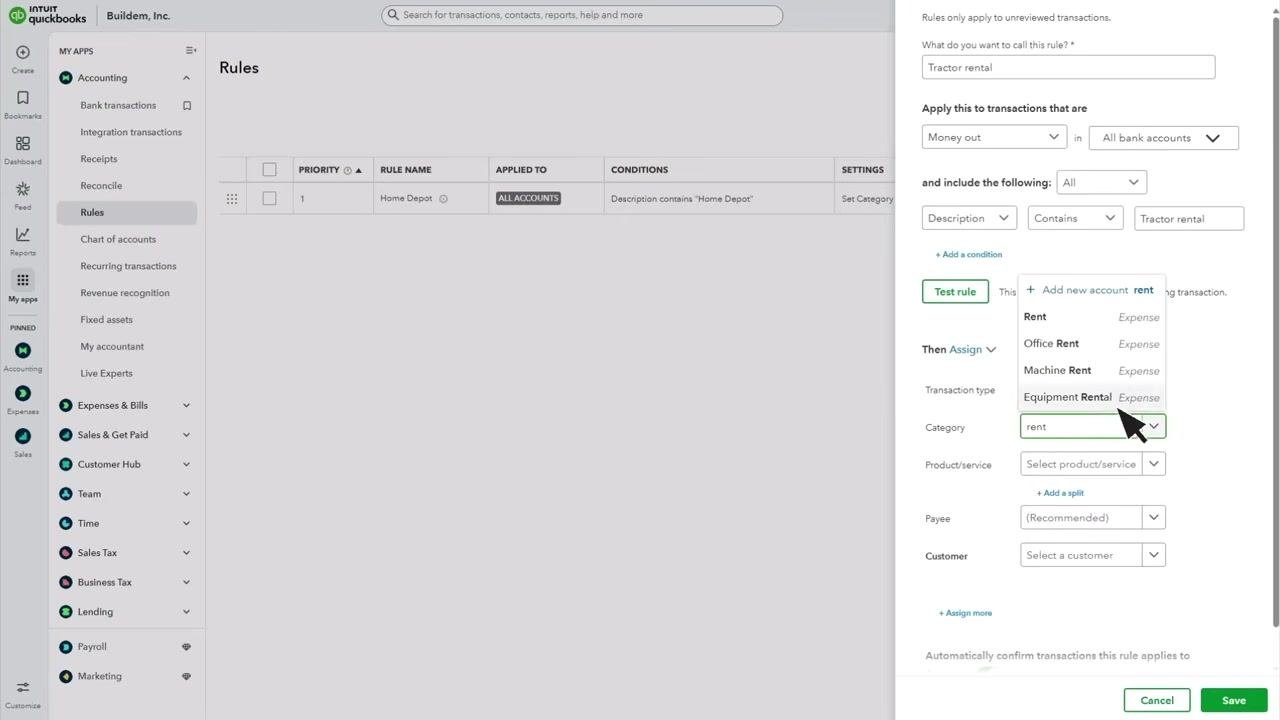Open the include All/Any dropdown
This screenshot has height=720, width=1280.
click(1101, 182)
